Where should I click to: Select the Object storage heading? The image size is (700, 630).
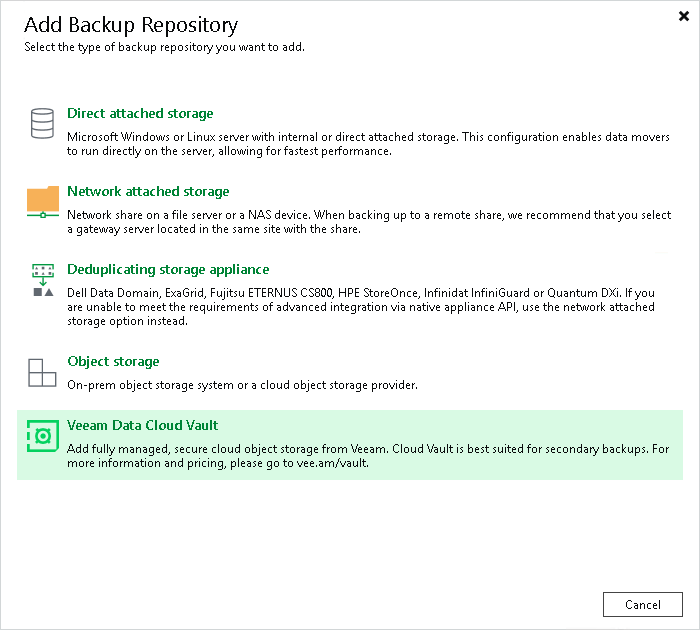pyautogui.click(x=113, y=362)
